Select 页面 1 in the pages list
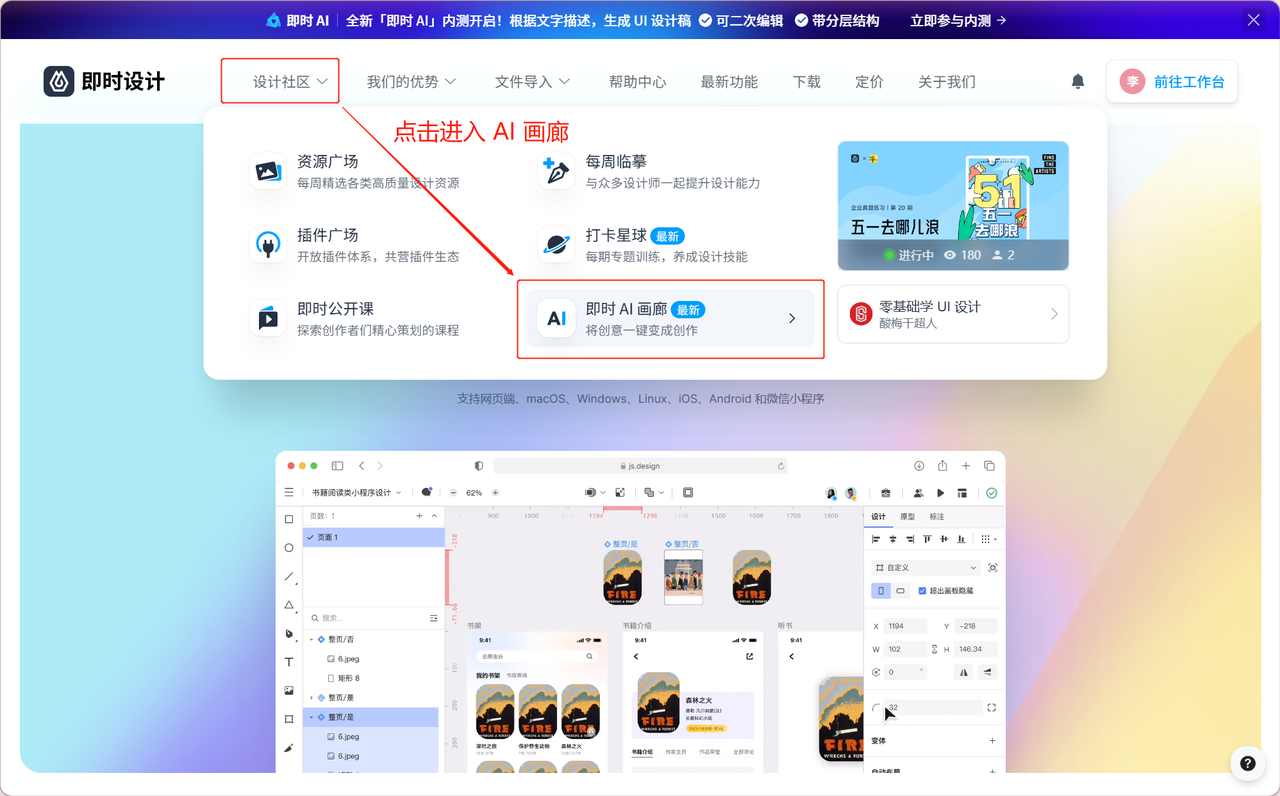 tap(373, 538)
